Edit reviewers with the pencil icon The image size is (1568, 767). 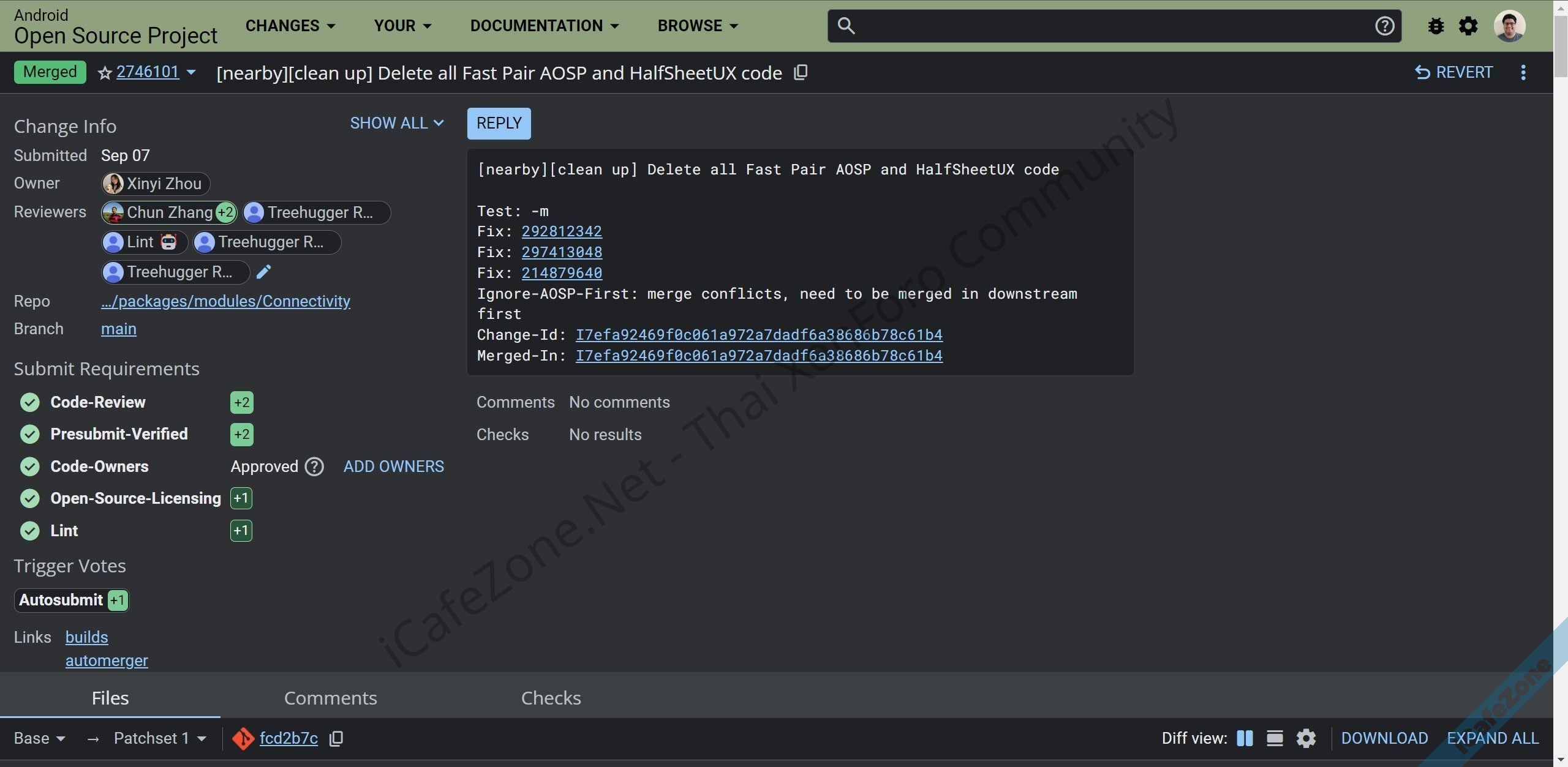pyautogui.click(x=263, y=272)
